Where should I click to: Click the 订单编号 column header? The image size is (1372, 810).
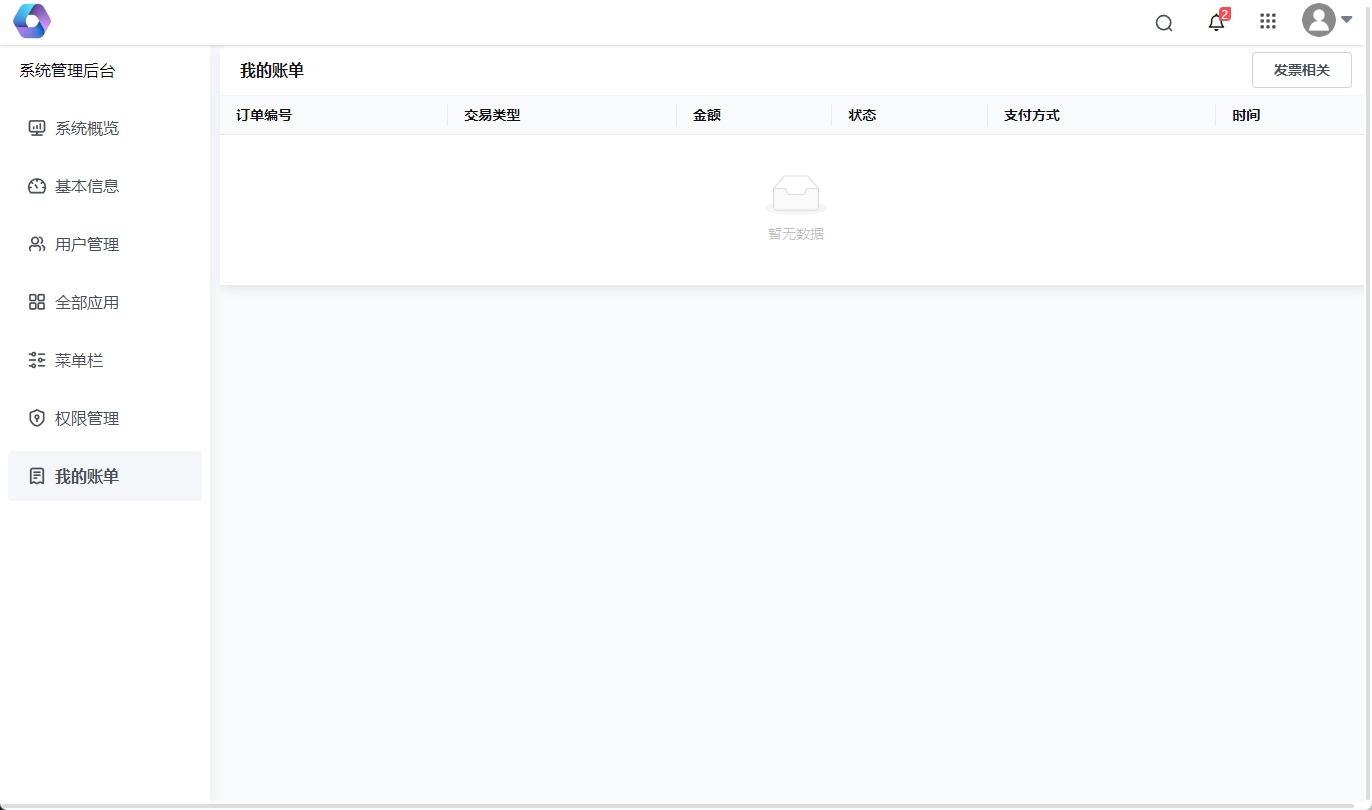[264, 115]
